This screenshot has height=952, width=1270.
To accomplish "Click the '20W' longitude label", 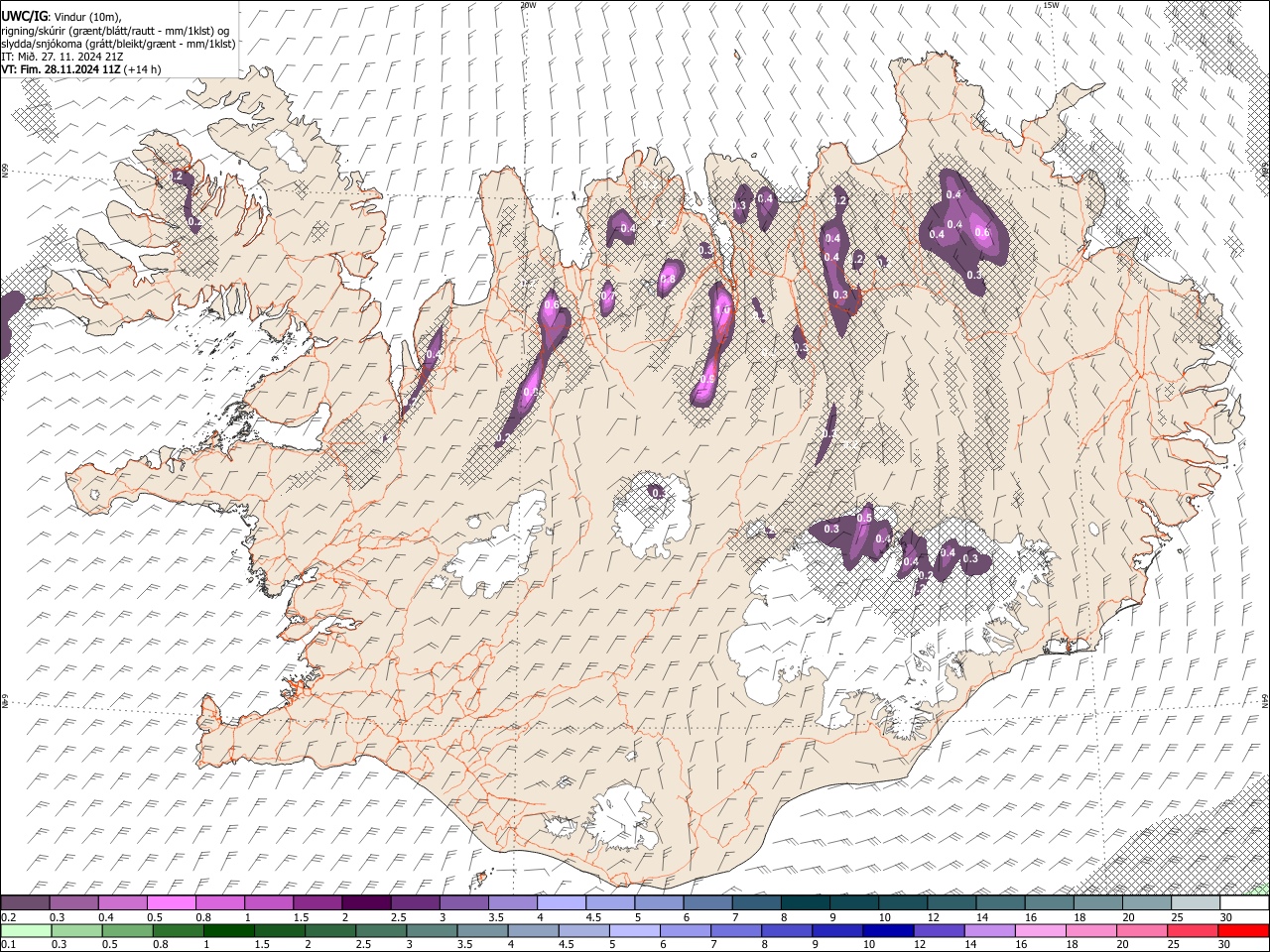I will 529,4.
